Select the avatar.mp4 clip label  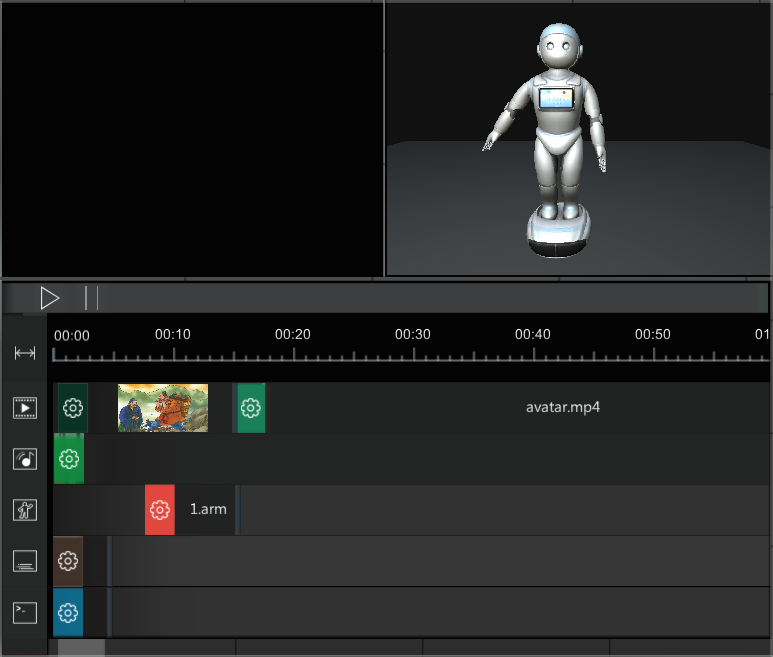pos(562,408)
